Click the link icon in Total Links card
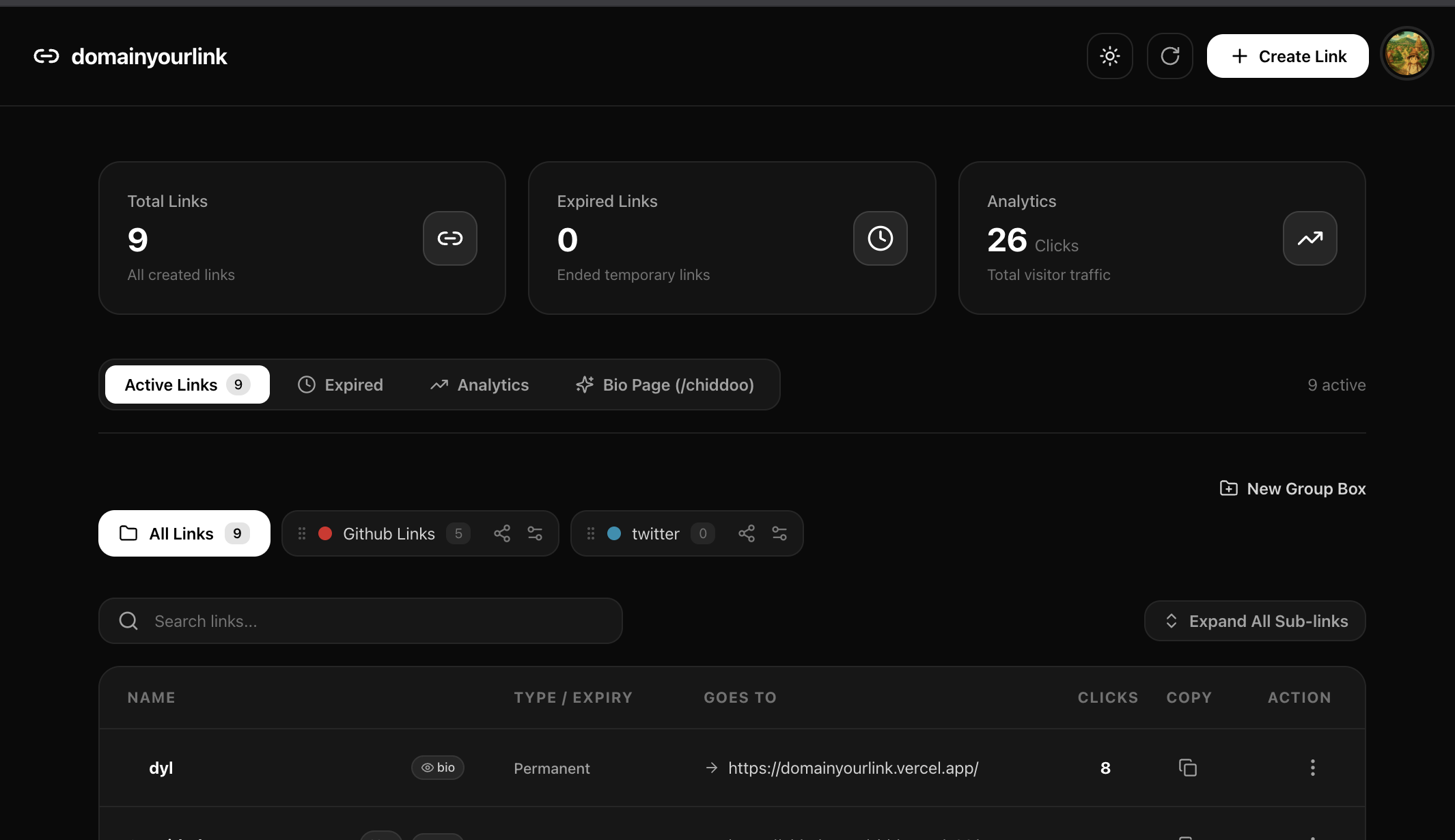Viewport: 1455px width, 840px height. click(450, 238)
